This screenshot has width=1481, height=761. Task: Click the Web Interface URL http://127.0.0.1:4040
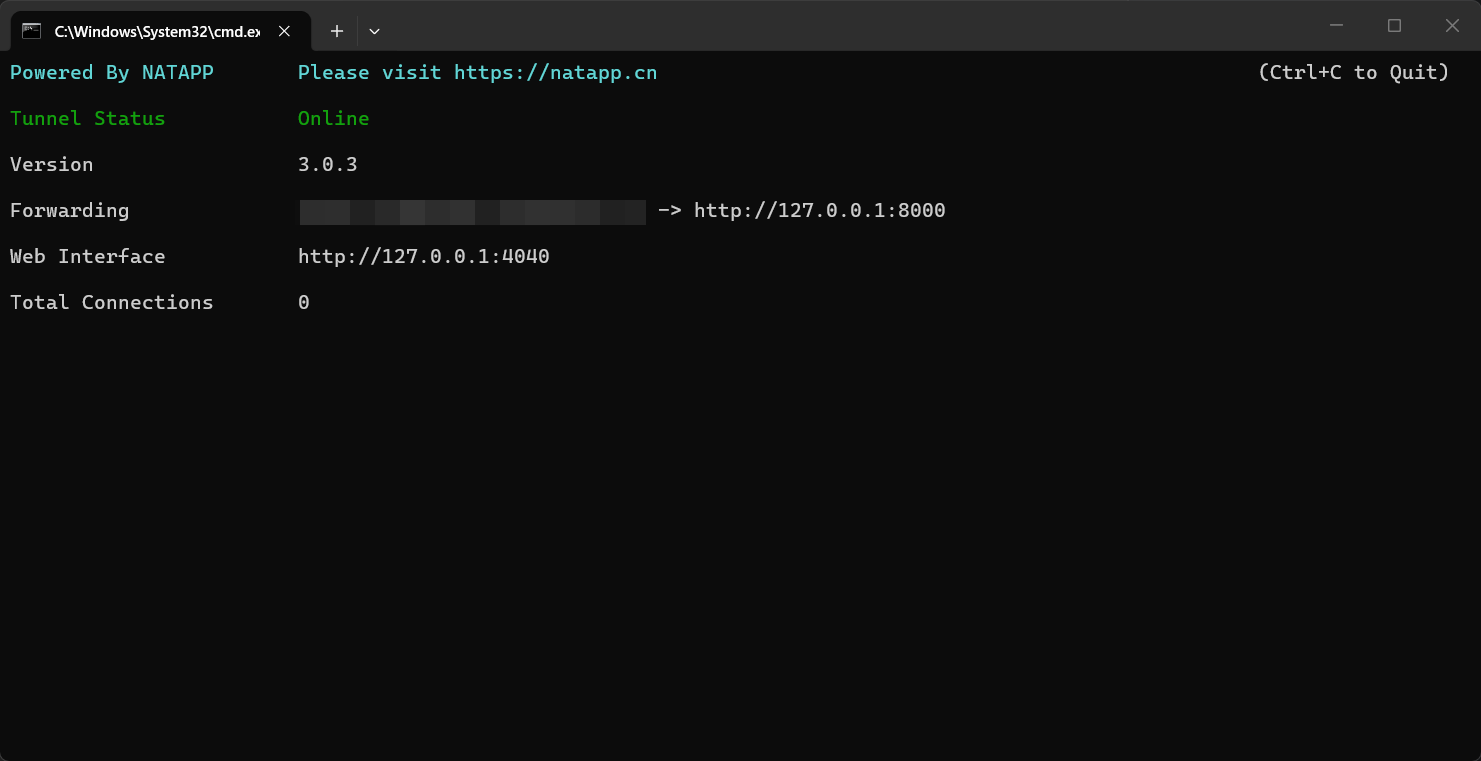(424, 257)
